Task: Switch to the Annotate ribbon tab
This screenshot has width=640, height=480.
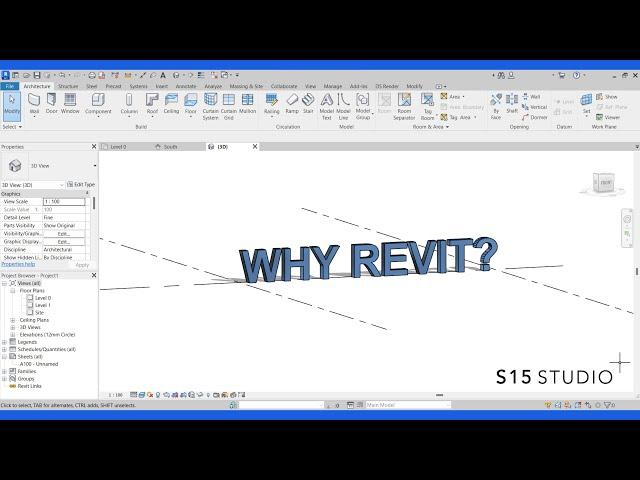Action: tap(186, 86)
